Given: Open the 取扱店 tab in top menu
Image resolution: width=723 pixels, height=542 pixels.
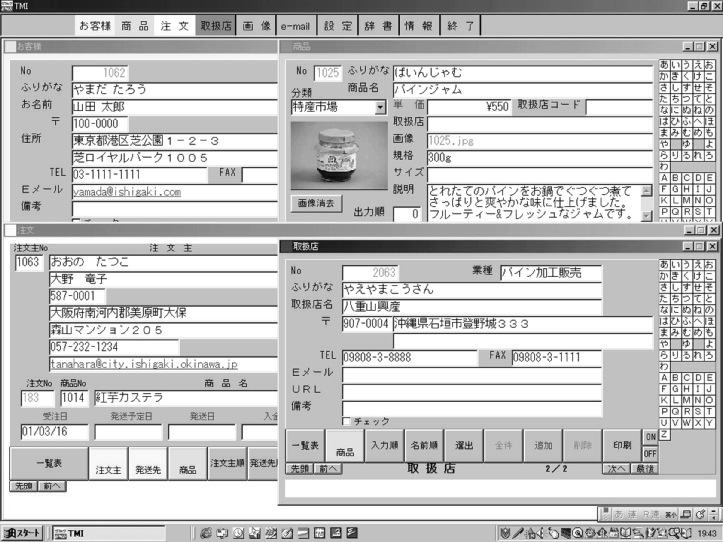Looking at the screenshot, I should tap(214, 25).
